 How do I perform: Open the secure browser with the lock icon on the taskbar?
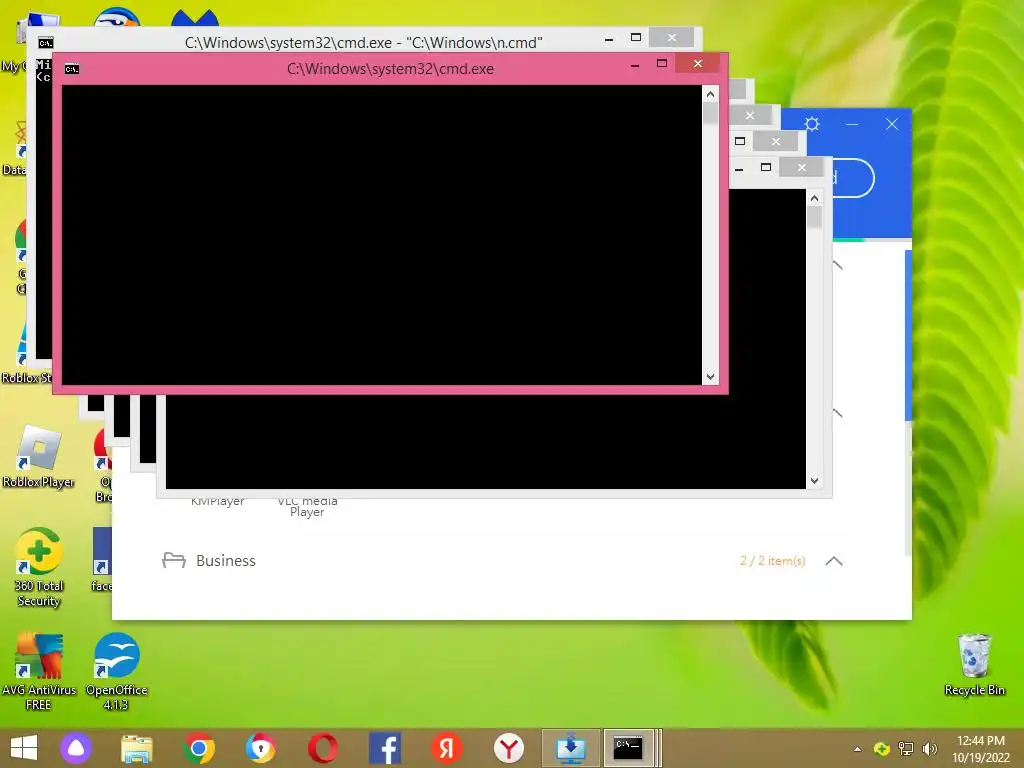pos(261,748)
